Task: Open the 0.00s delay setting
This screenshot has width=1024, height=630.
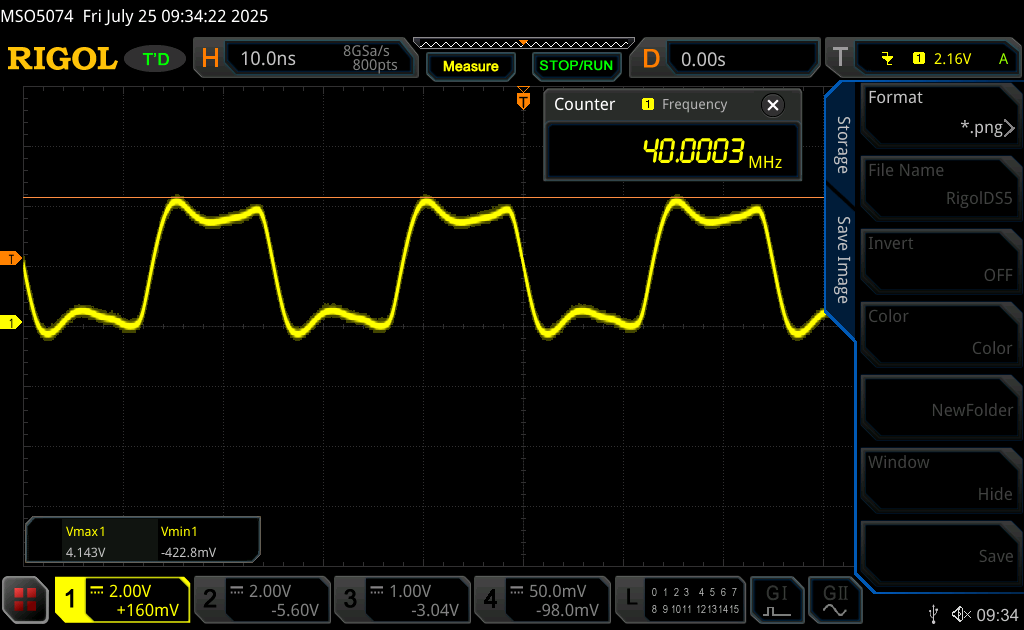Action: tap(703, 59)
